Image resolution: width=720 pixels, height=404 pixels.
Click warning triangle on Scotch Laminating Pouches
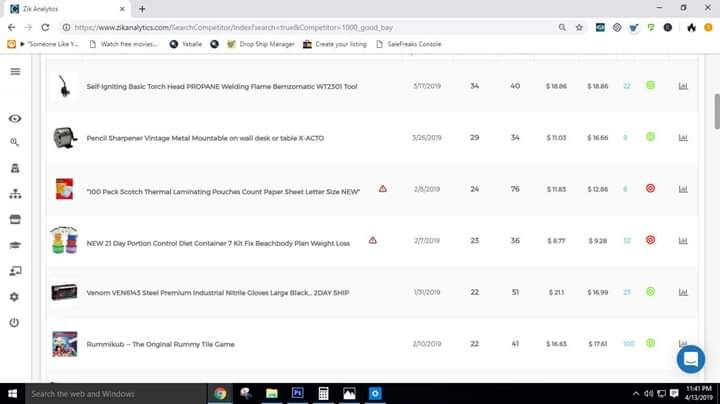(382, 188)
